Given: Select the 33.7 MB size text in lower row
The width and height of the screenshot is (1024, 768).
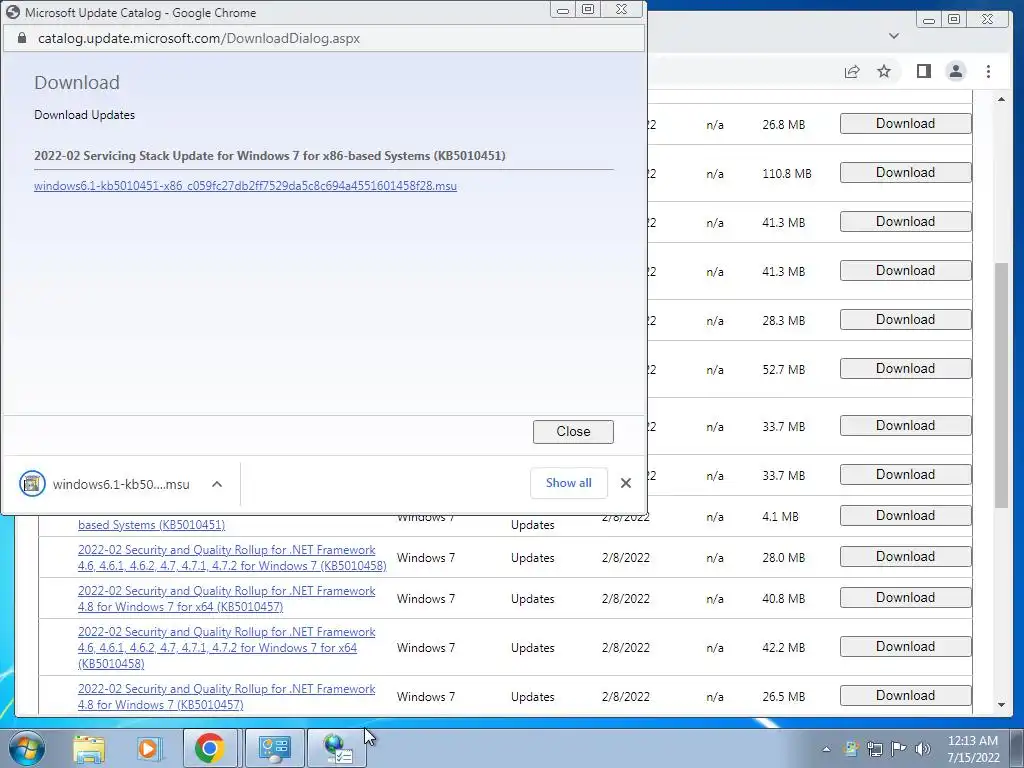Looking at the screenshot, I should coord(783,475).
